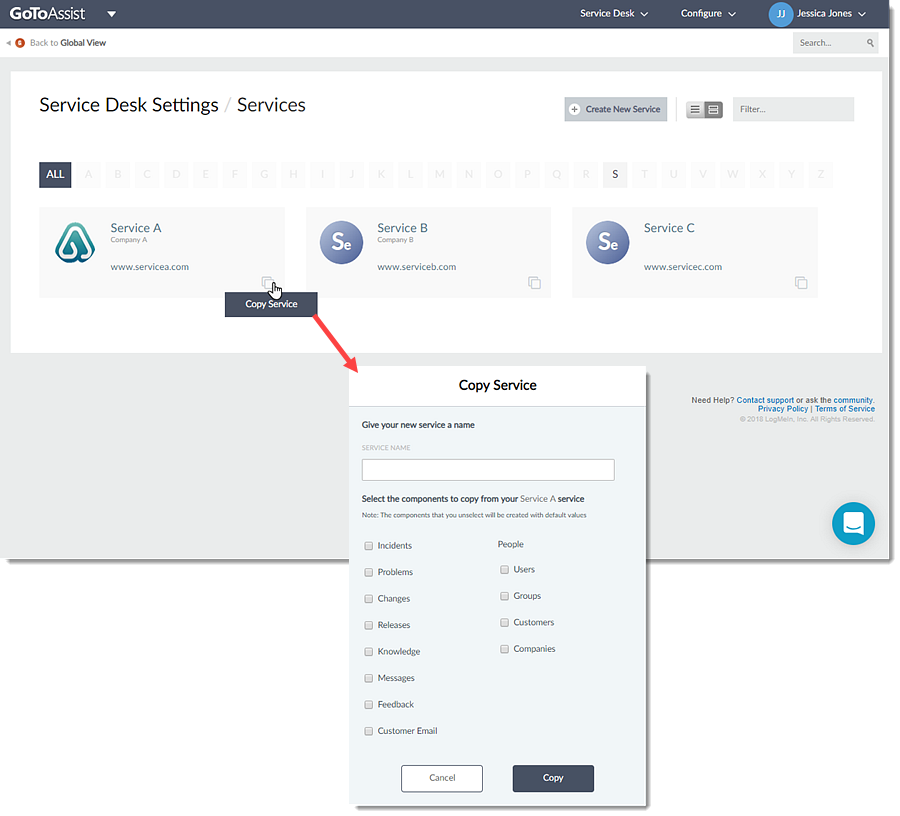Enable the Incidents checkbox
Screen dimensions: 900x816
click(369, 546)
